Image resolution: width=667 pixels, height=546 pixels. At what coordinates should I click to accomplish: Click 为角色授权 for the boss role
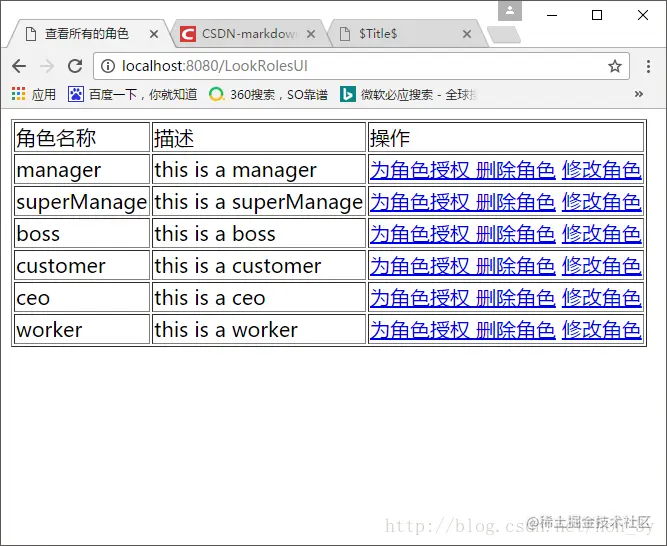coord(419,233)
